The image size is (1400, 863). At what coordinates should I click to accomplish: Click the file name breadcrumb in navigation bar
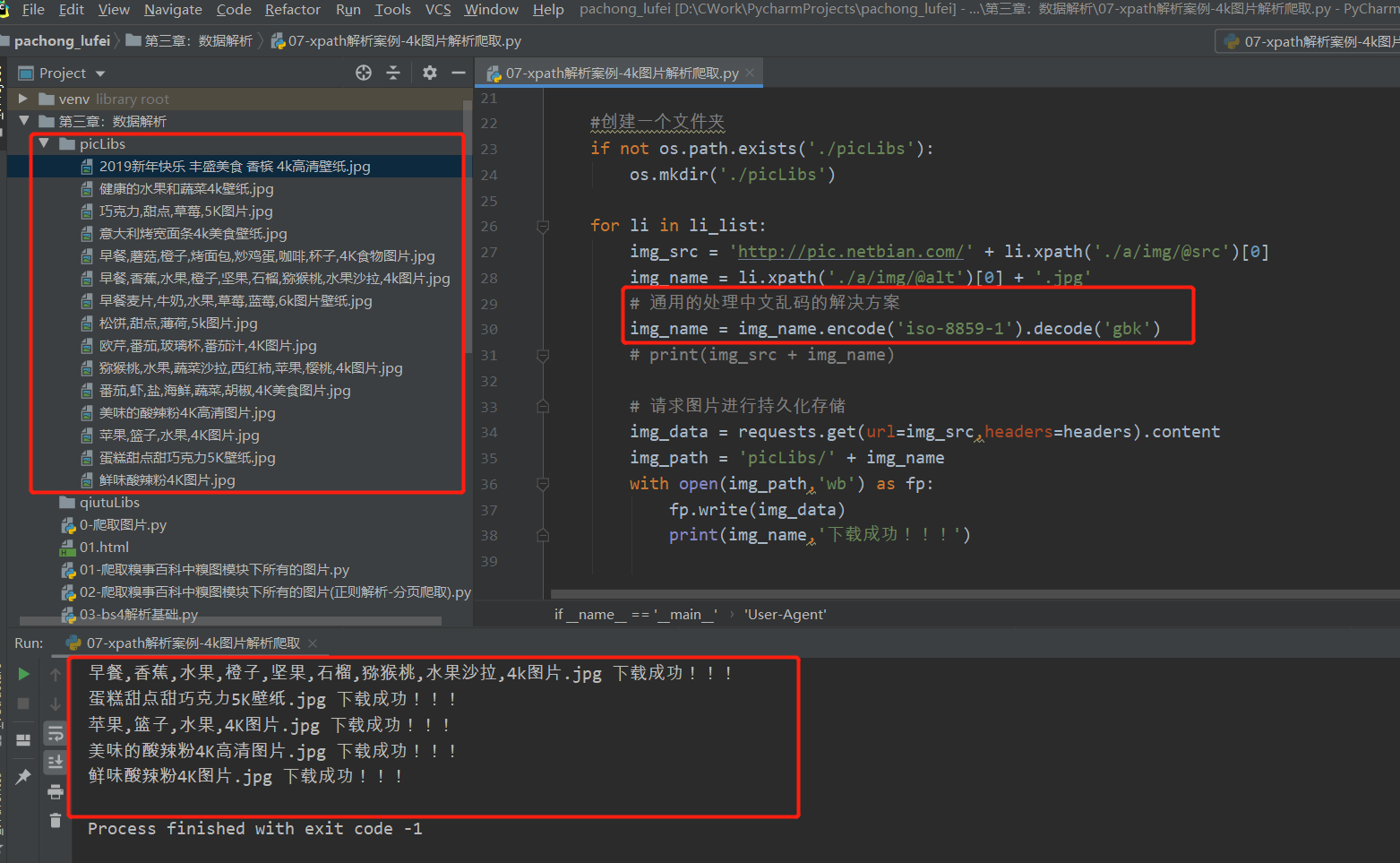pyautogui.click(x=395, y=41)
